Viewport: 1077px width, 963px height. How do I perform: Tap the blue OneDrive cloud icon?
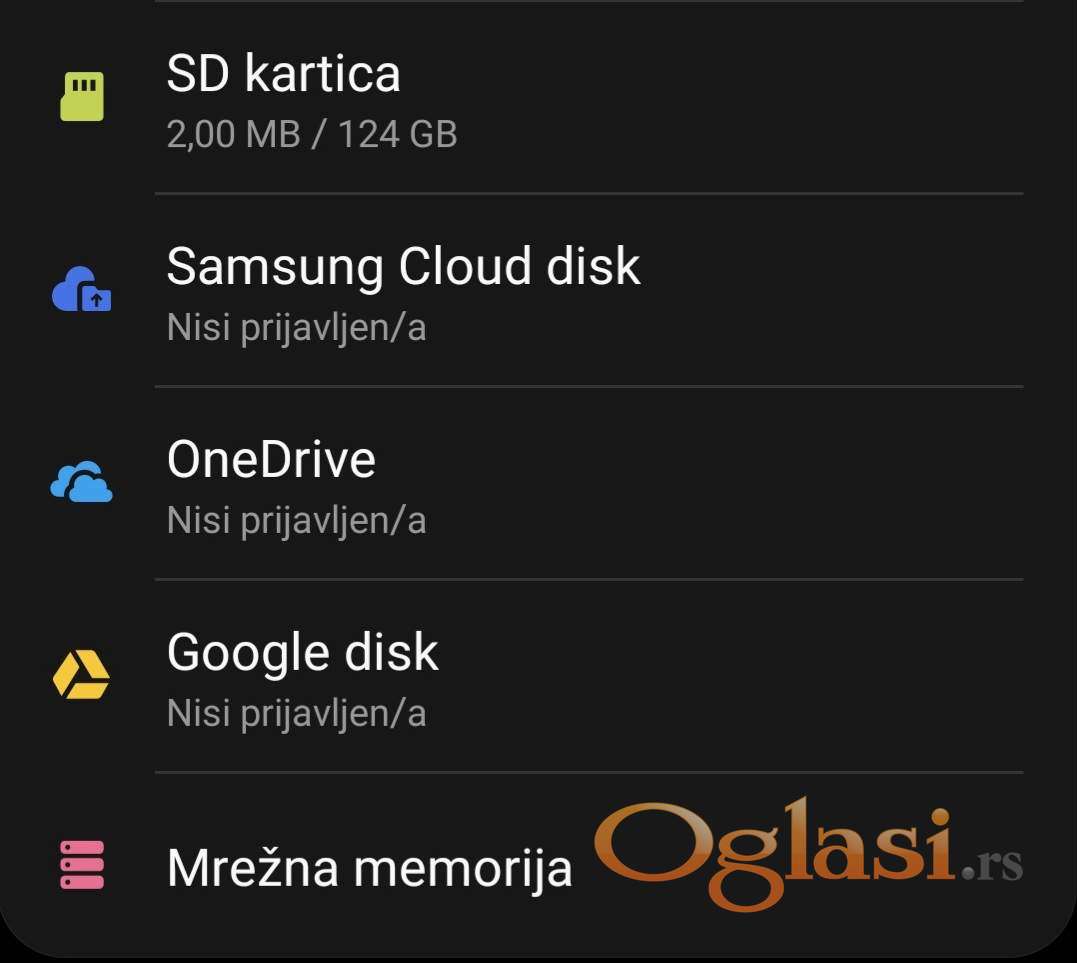pyautogui.click(x=82, y=482)
